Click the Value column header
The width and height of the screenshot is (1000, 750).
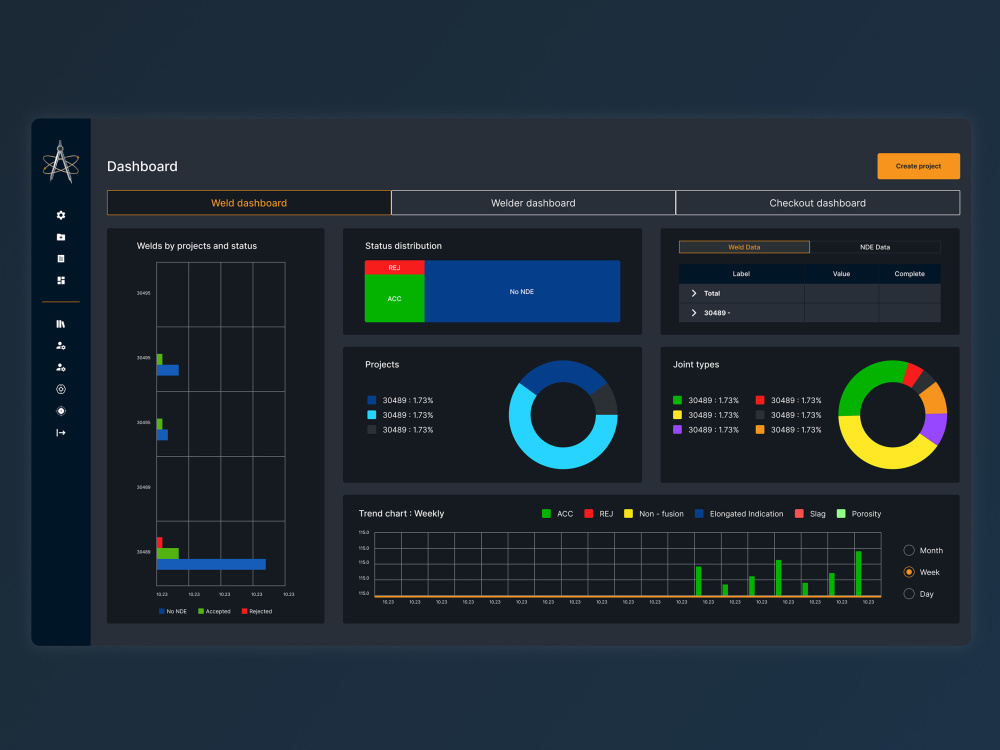click(x=841, y=274)
